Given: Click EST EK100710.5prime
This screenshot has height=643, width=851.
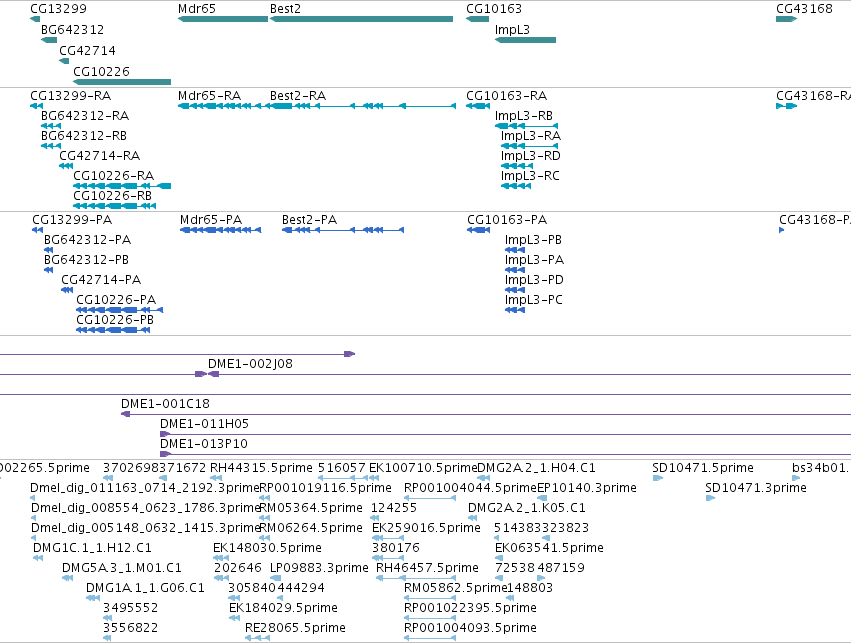Looking at the screenshot, I should click(x=374, y=478).
